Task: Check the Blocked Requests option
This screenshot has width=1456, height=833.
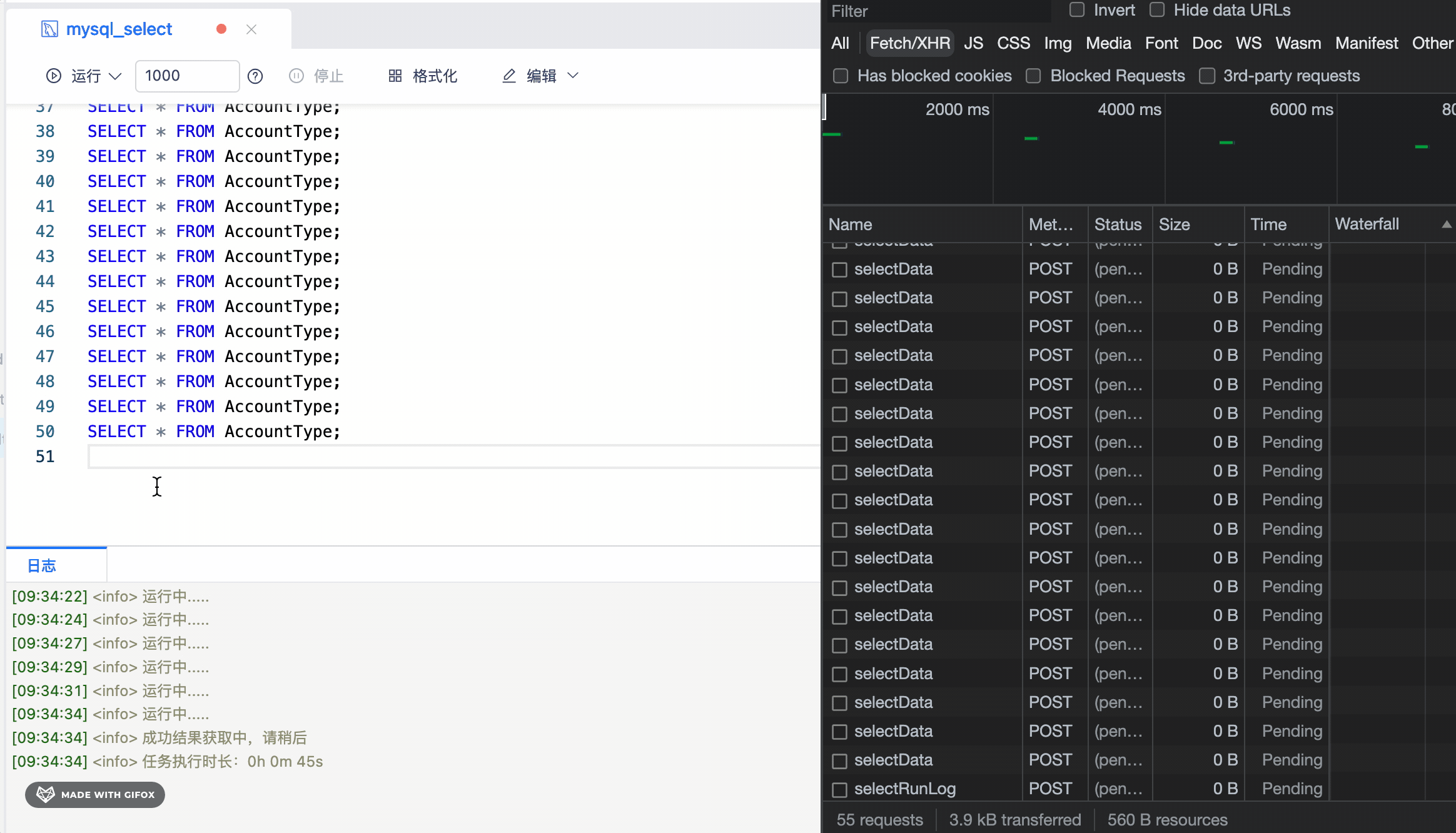Action: click(1033, 76)
